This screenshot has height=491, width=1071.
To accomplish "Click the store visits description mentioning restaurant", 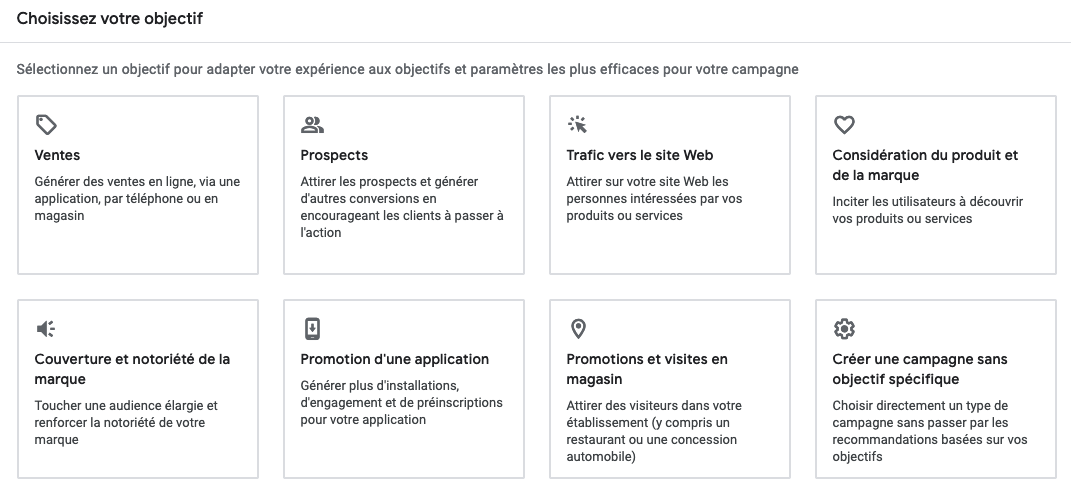I will [654, 431].
